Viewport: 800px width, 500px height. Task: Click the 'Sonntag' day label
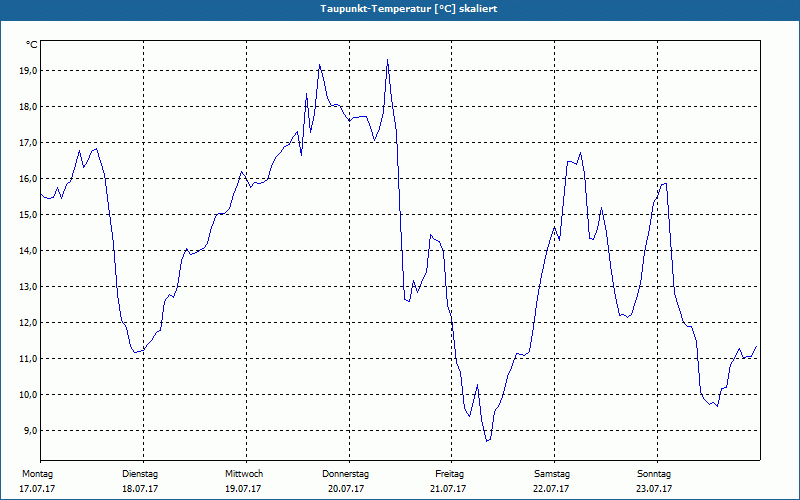pyautogui.click(x=654, y=474)
